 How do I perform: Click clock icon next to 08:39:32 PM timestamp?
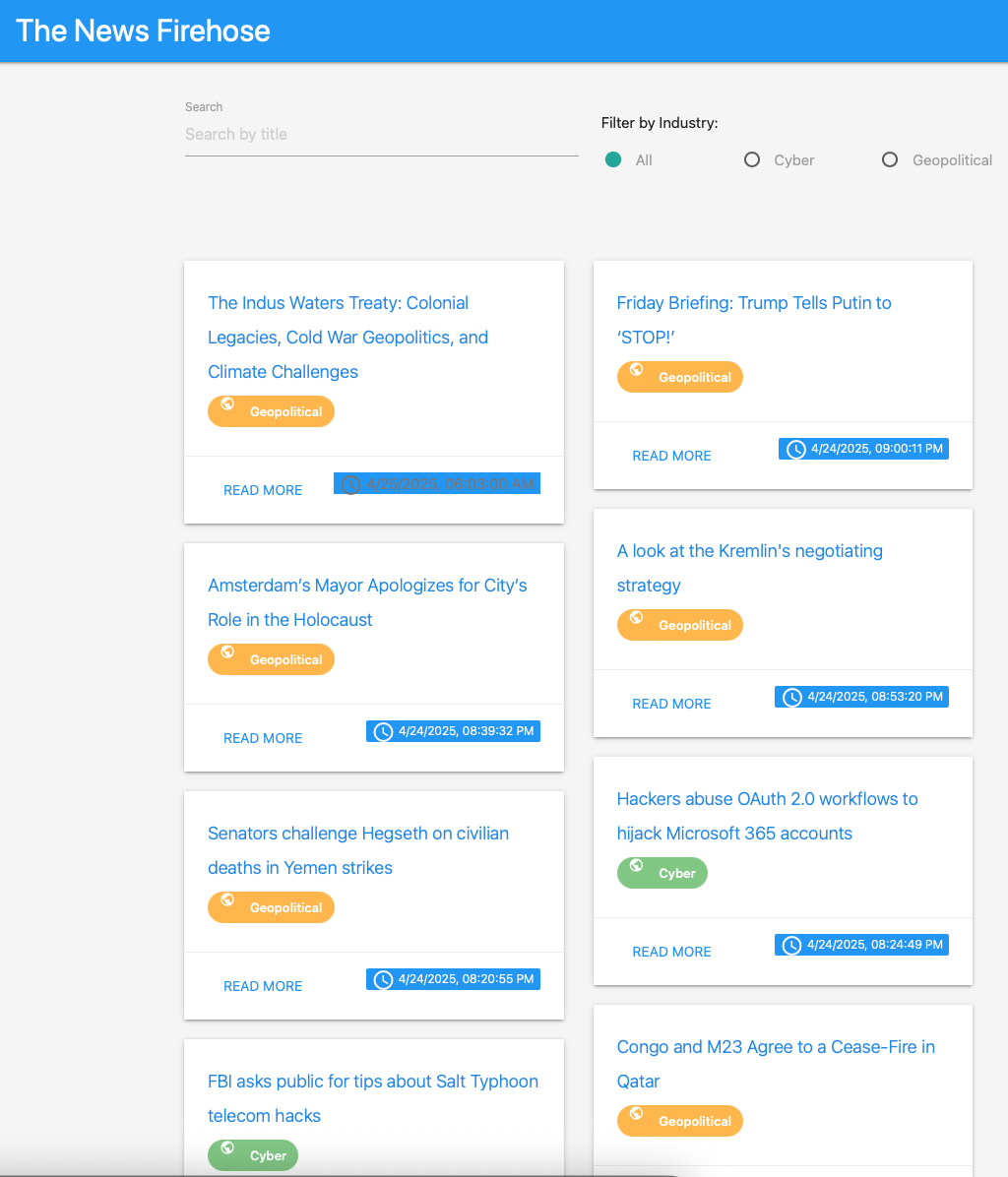click(x=384, y=731)
